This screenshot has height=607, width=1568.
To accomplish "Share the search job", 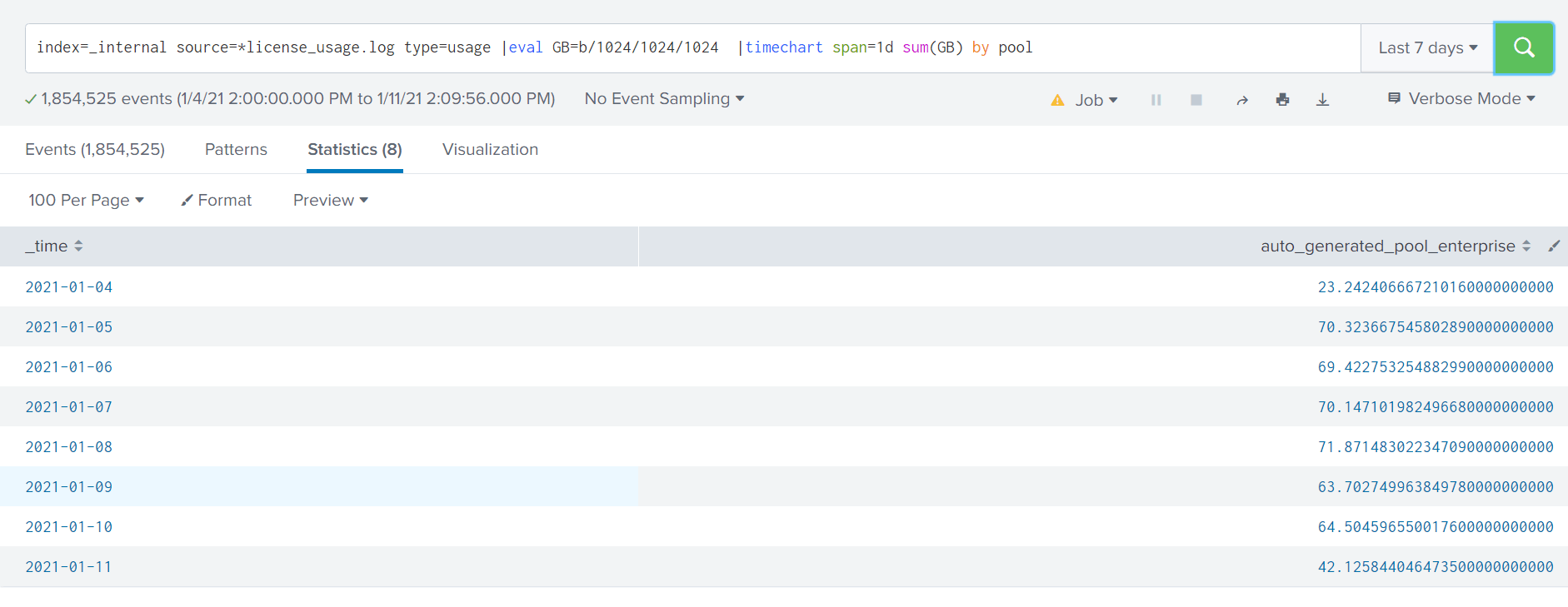I will pos(1242,100).
